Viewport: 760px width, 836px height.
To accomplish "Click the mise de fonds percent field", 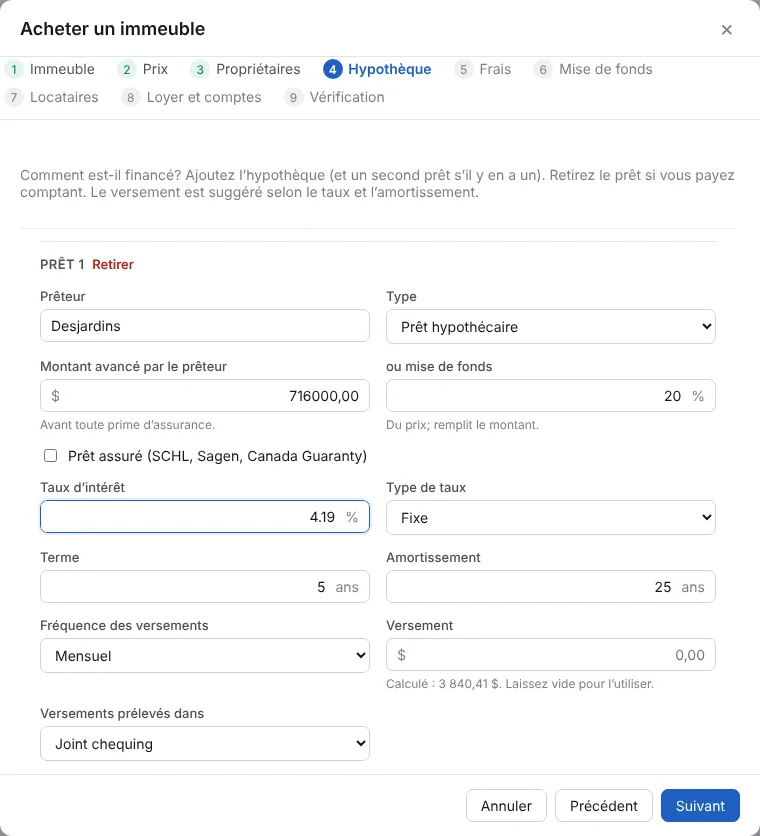I will coord(550,396).
